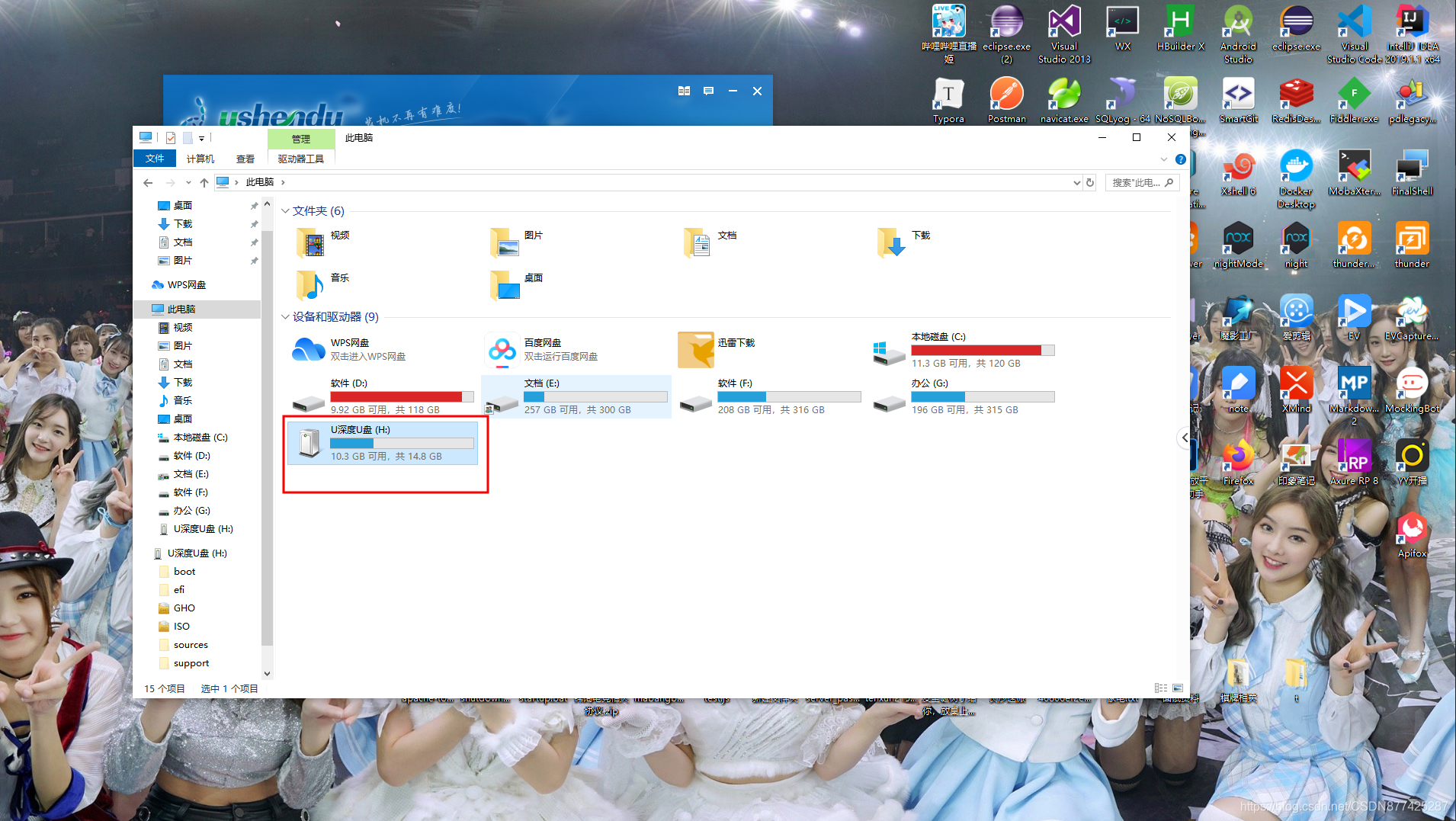Expand the ribbon chevron

[1163, 159]
